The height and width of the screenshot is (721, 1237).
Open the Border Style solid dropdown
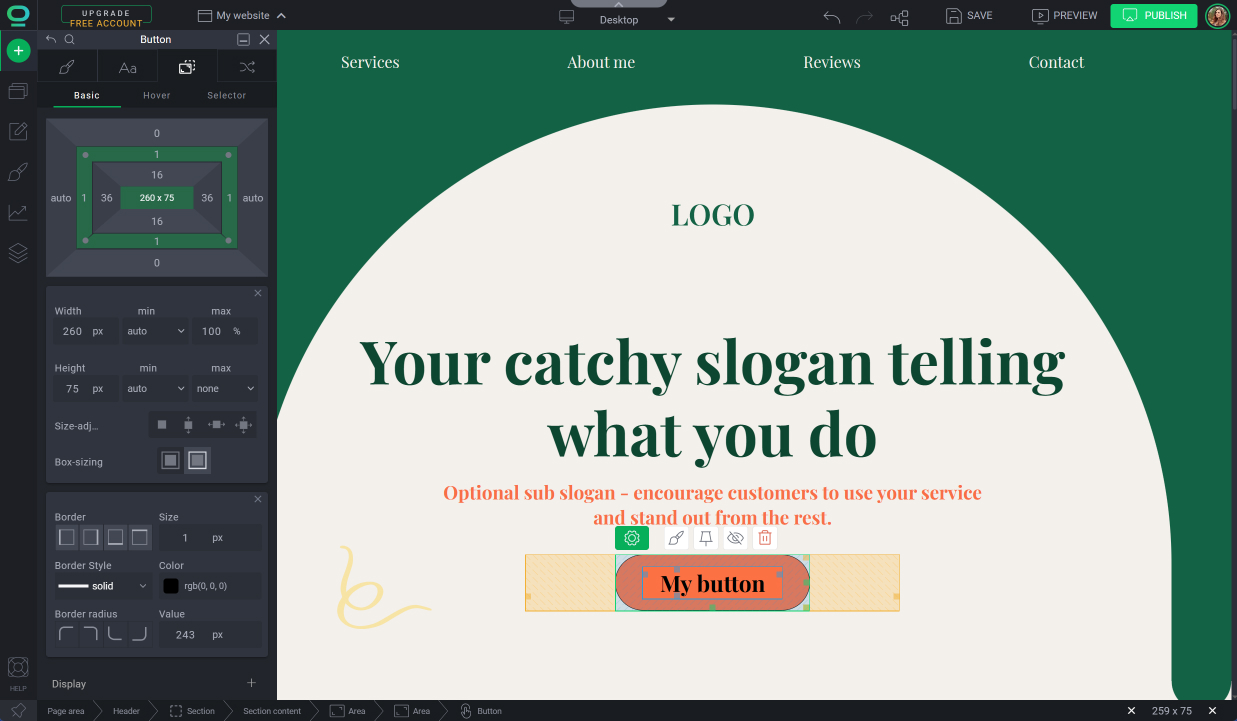tap(103, 586)
